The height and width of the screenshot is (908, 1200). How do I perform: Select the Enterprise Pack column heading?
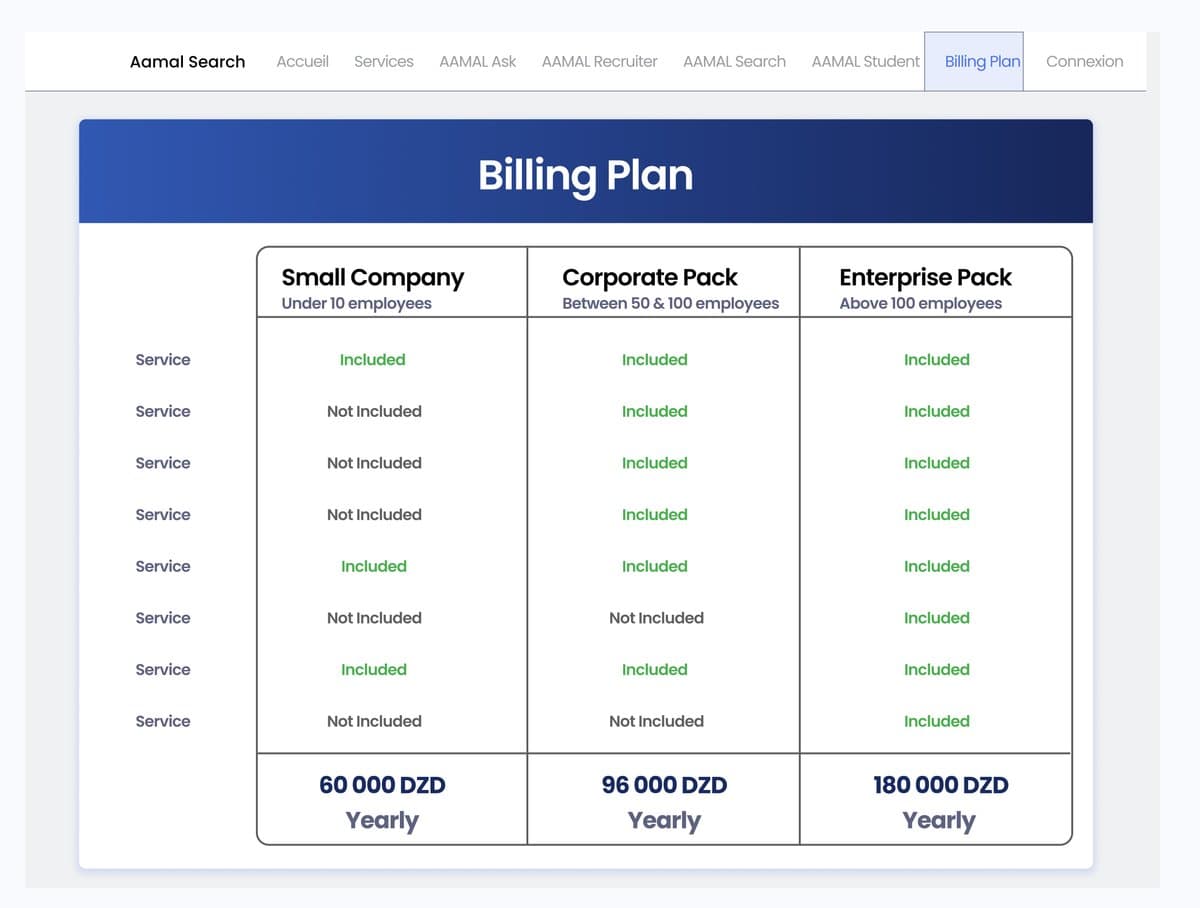[x=926, y=277]
